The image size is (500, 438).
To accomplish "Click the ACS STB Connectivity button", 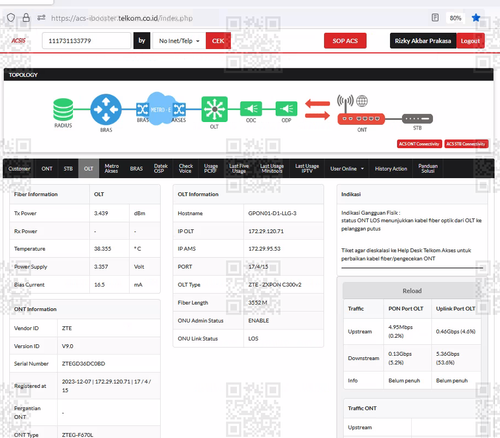I will 466,144.
